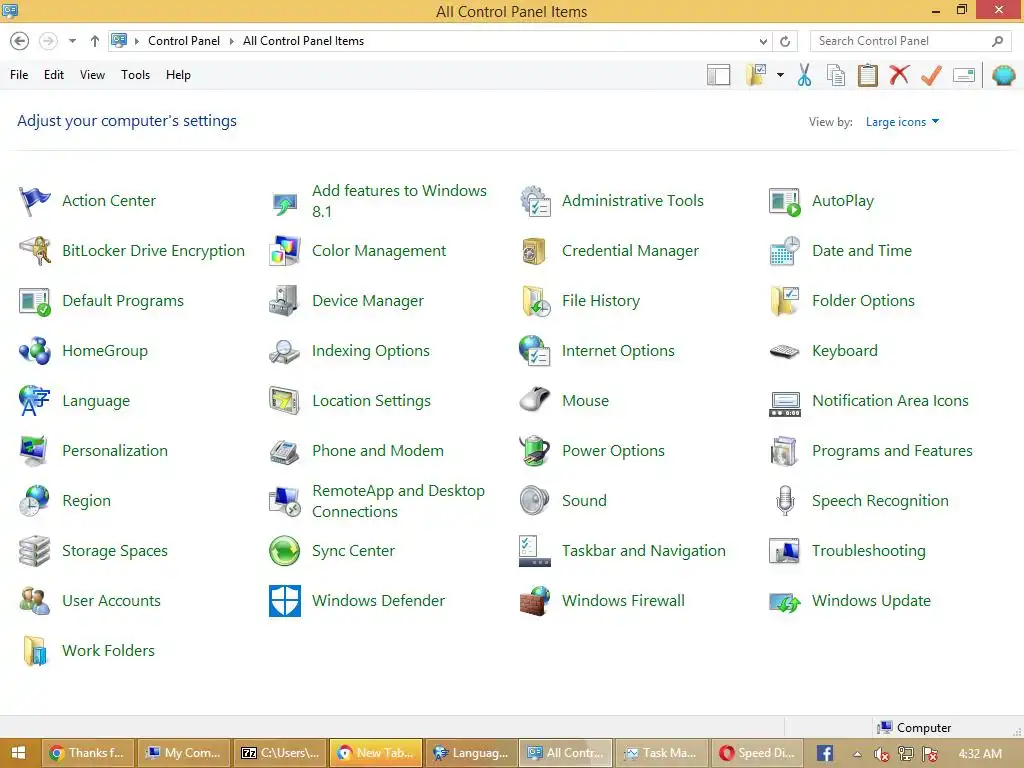This screenshot has width=1024, height=768.
Task: Open the View by Large icons dropdown
Action: pos(902,122)
